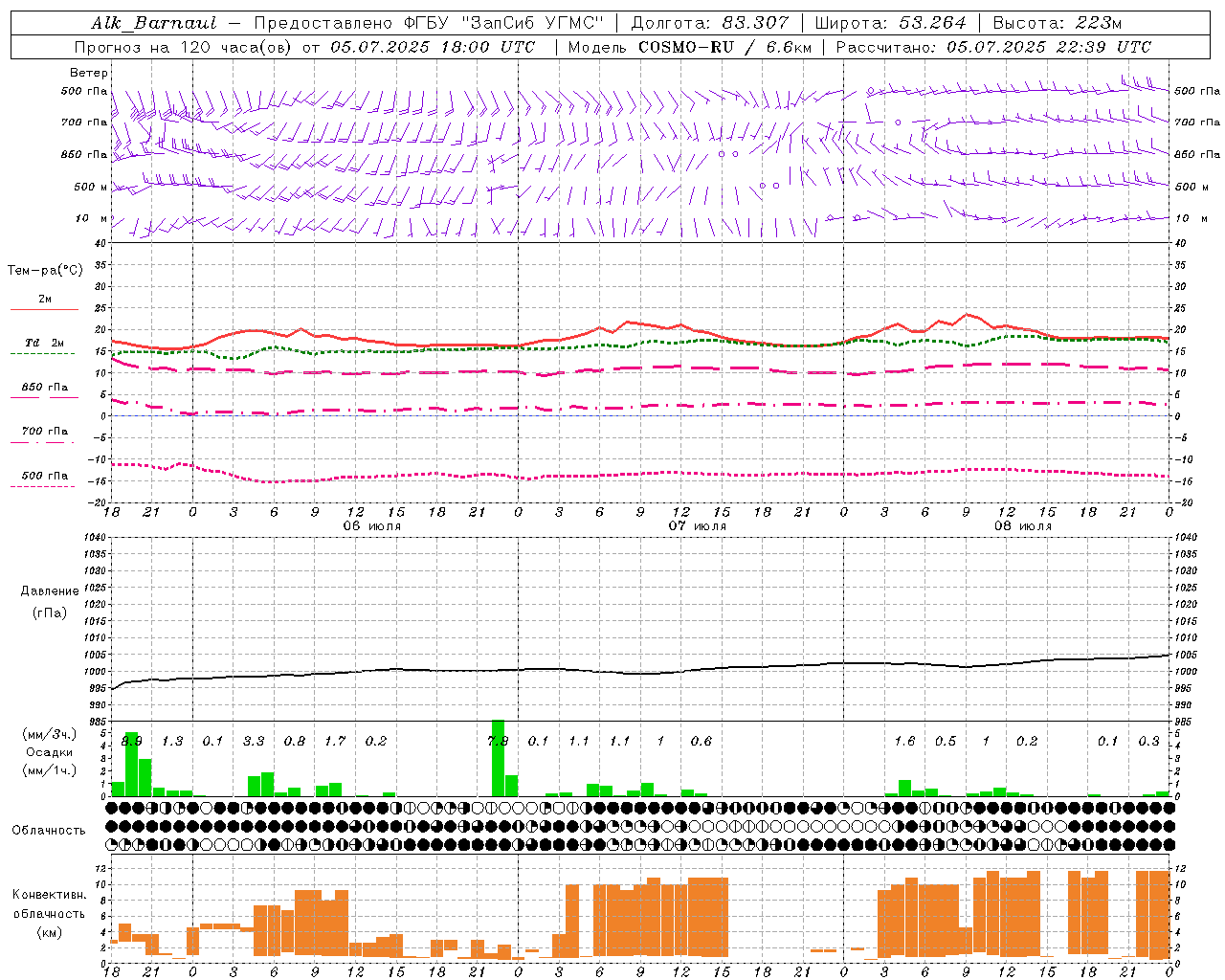Click the 7.9 precipitation total
The height and width of the screenshot is (980, 1225).
pos(498,741)
